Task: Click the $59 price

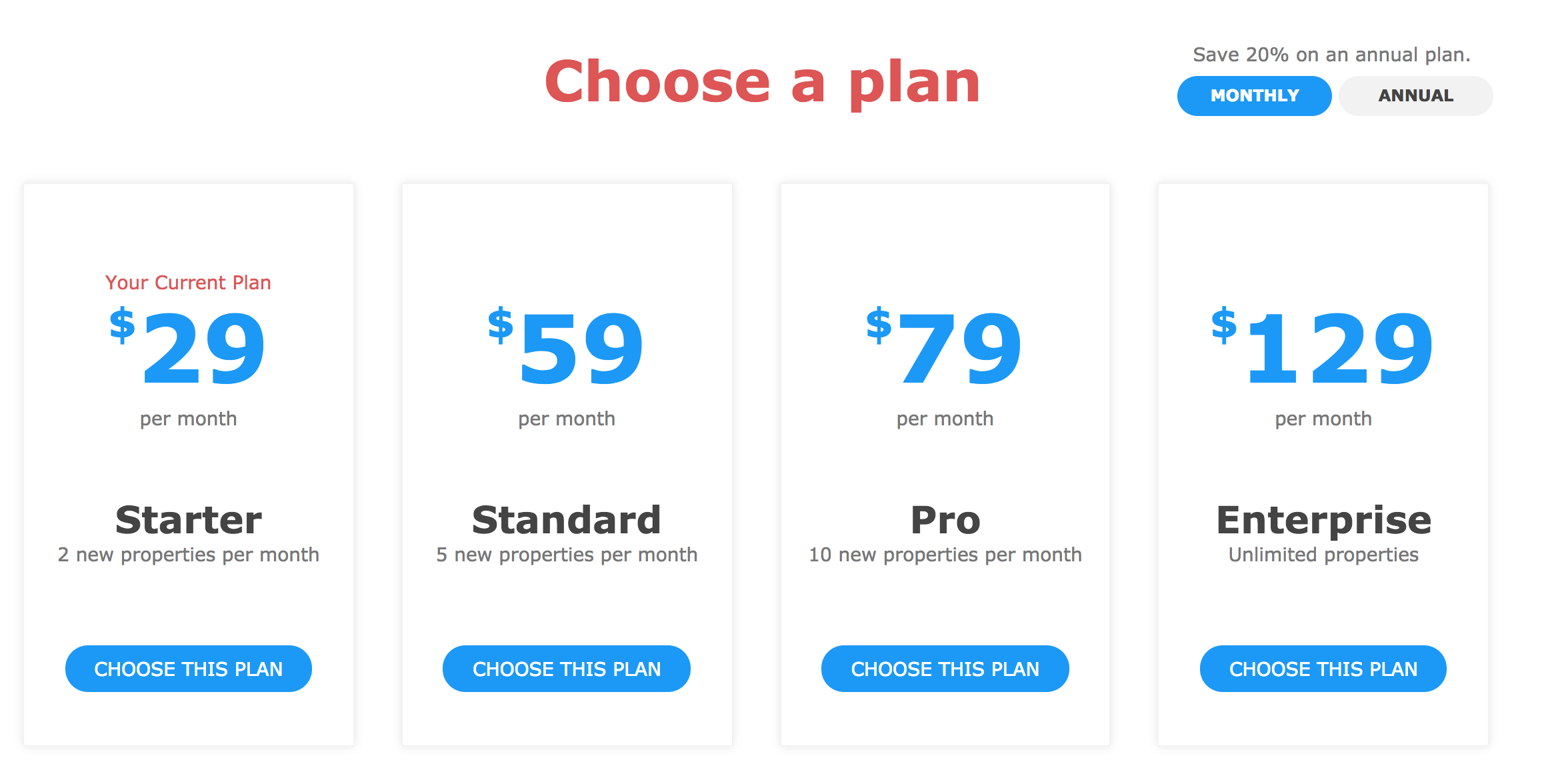Action: pyautogui.click(x=567, y=347)
